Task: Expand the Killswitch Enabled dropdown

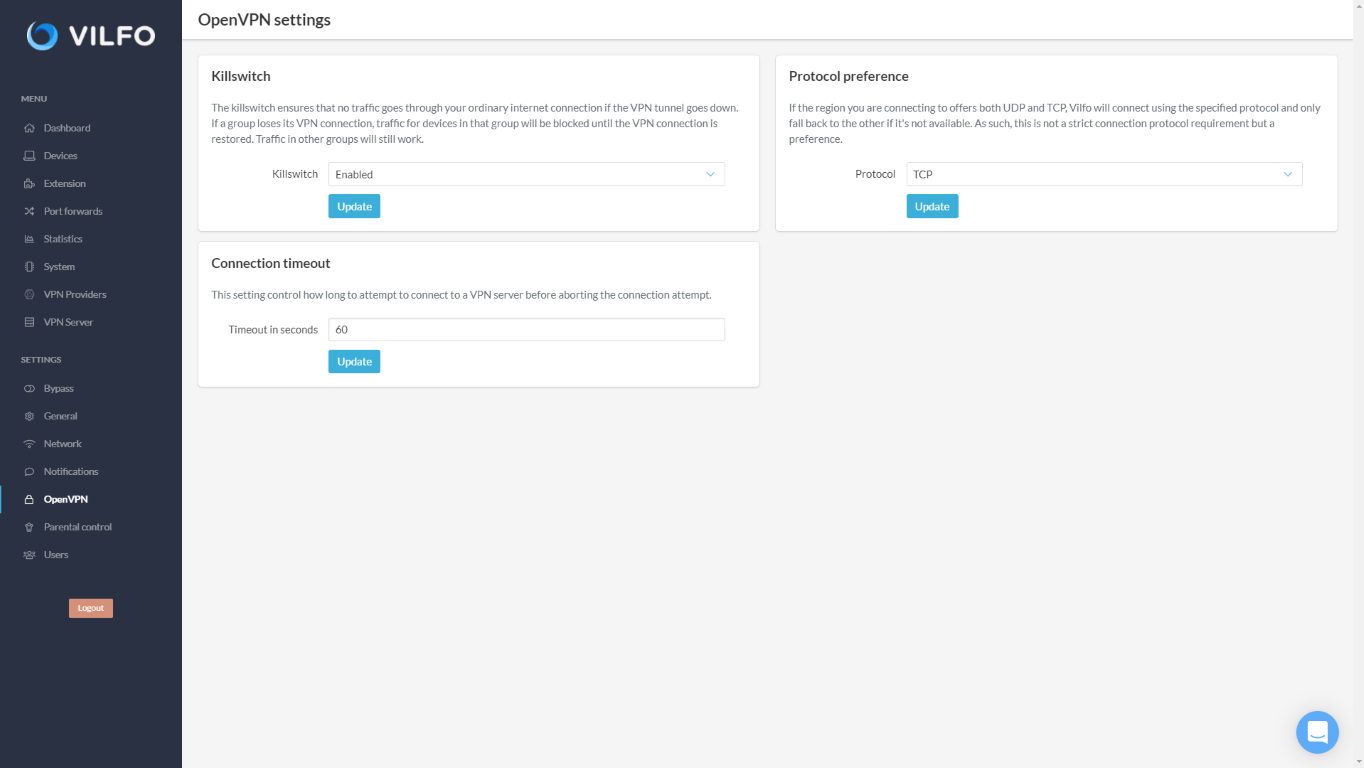Action: [x=526, y=174]
